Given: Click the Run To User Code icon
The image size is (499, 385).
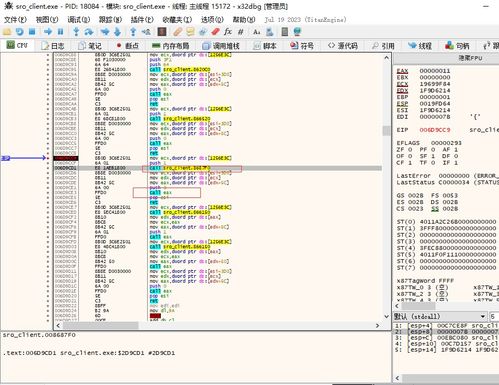Looking at the screenshot, I should (146, 32).
